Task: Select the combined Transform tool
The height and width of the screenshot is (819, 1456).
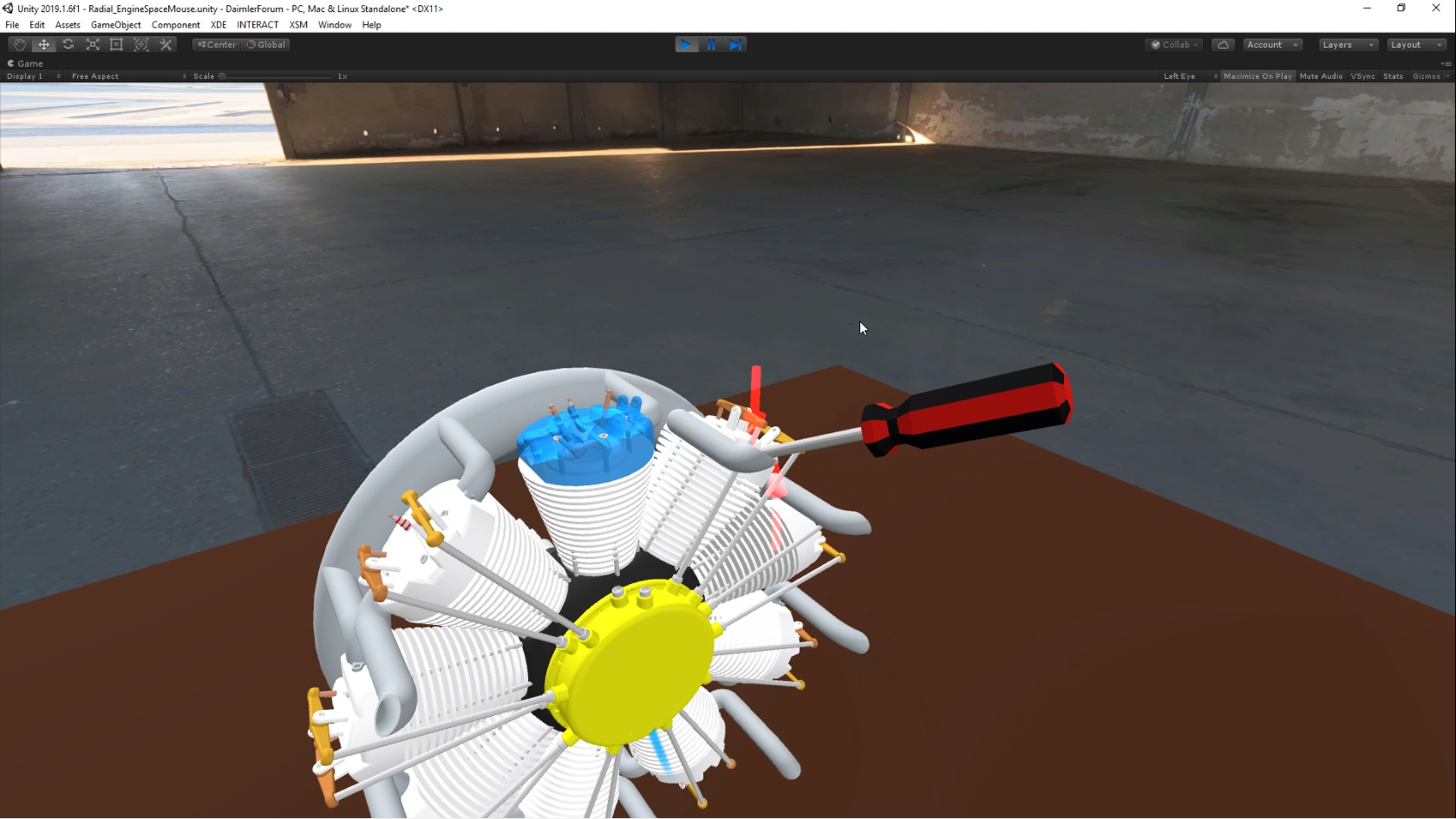Action: [141, 44]
